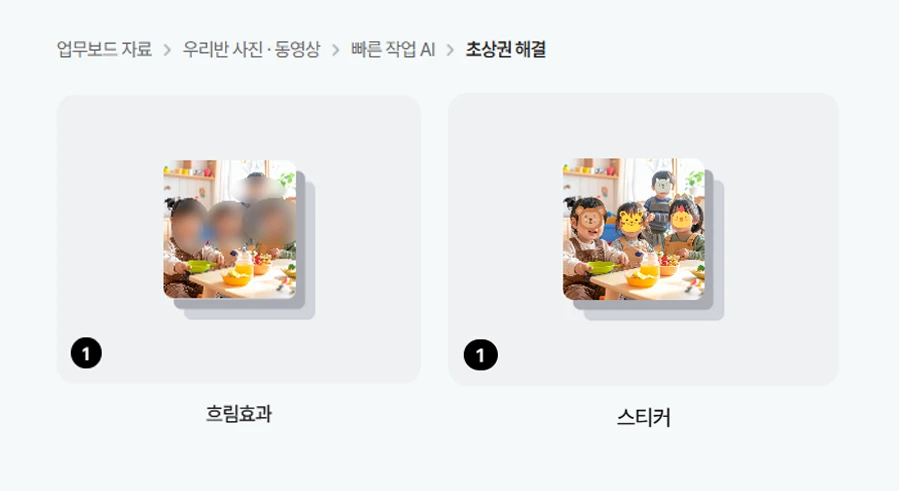Select the 스티커 text label
899x491 pixels.
643,417
